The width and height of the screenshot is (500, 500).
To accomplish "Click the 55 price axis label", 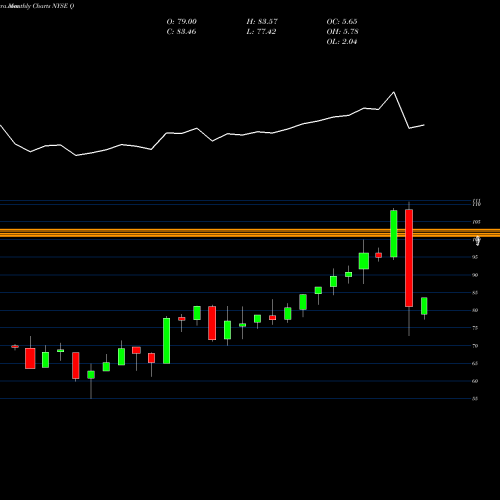I will pos(475,399).
